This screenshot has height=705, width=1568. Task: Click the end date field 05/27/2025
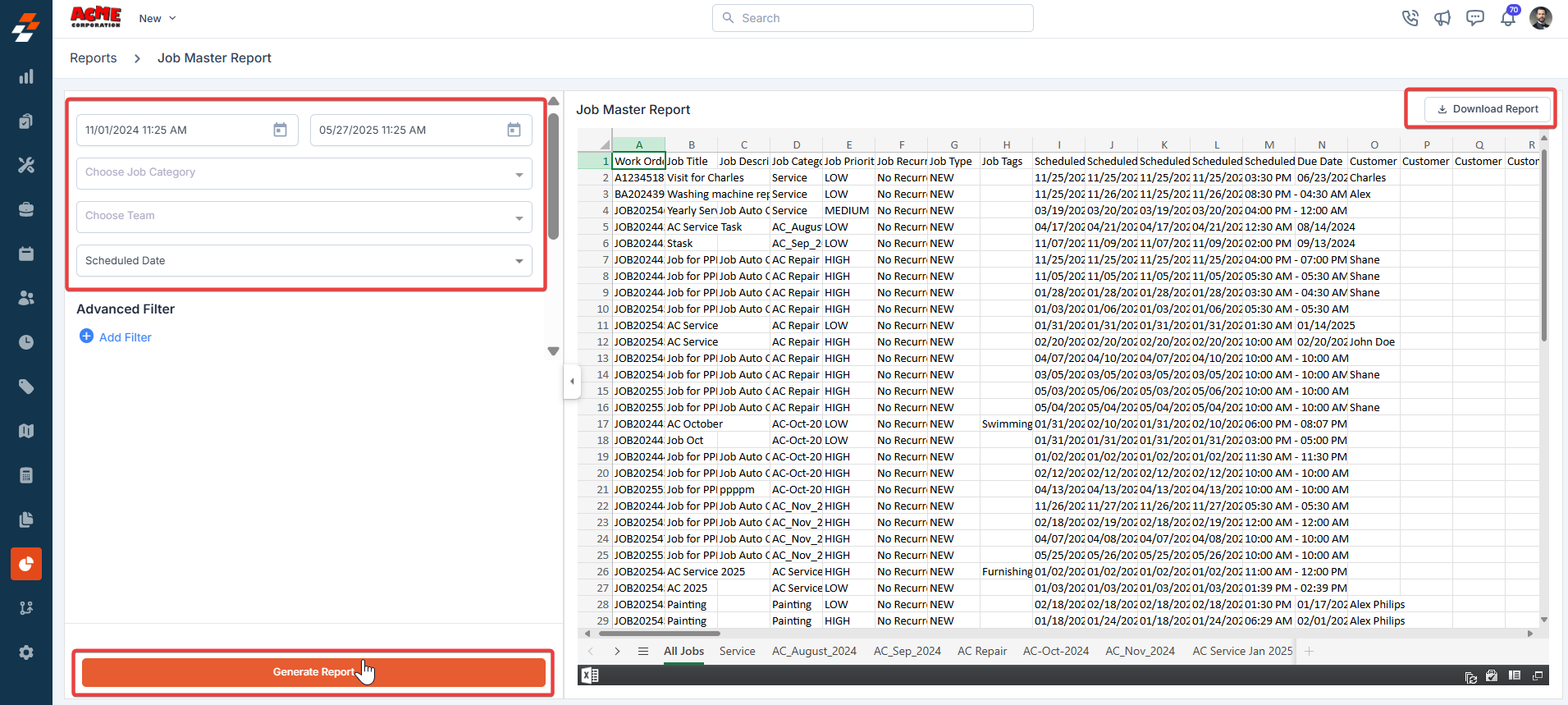(x=421, y=130)
